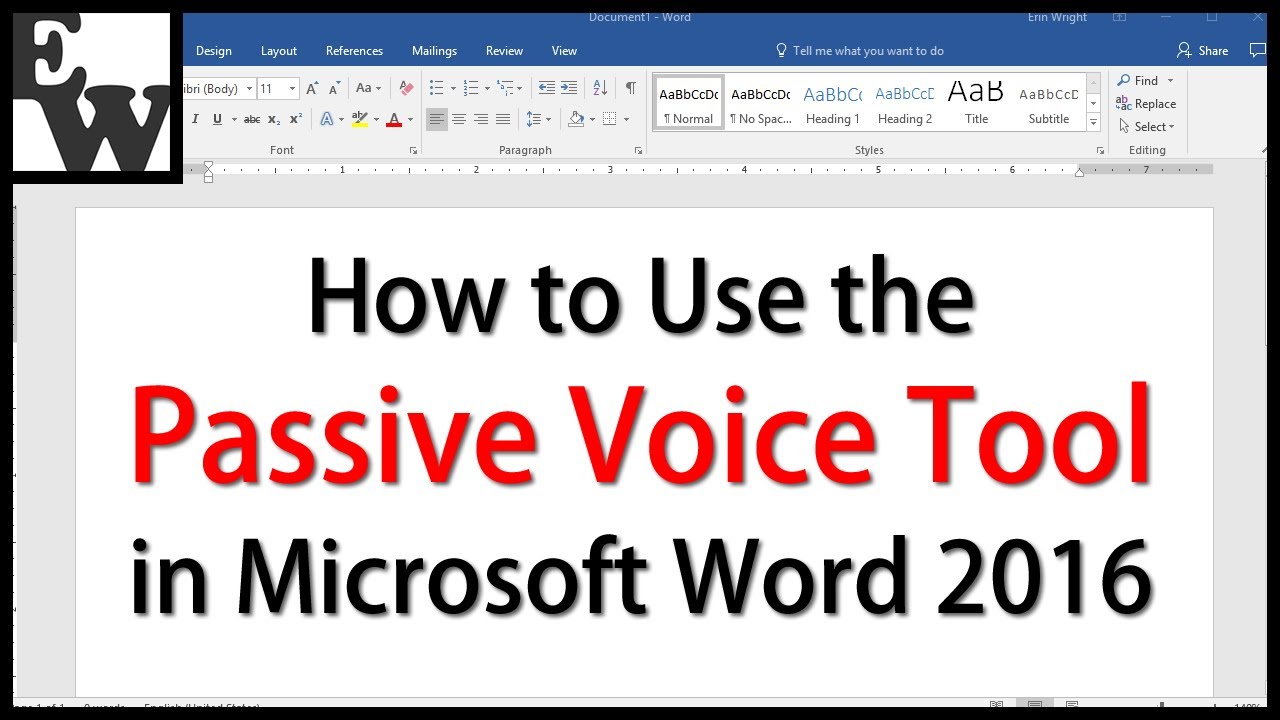Viewport: 1280px width, 720px height.
Task: Go to the Review tab
Action: click(504, 51)
